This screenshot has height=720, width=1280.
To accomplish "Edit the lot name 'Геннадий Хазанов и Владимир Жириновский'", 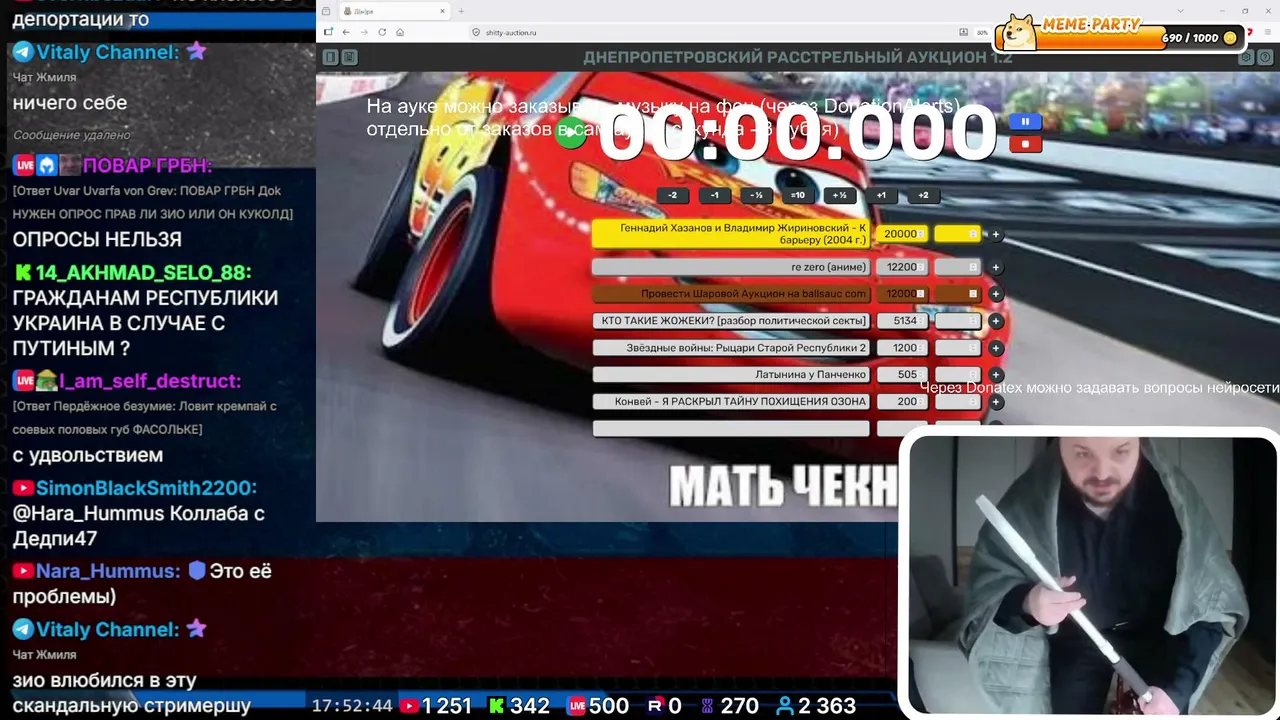I will coord(731,234).
